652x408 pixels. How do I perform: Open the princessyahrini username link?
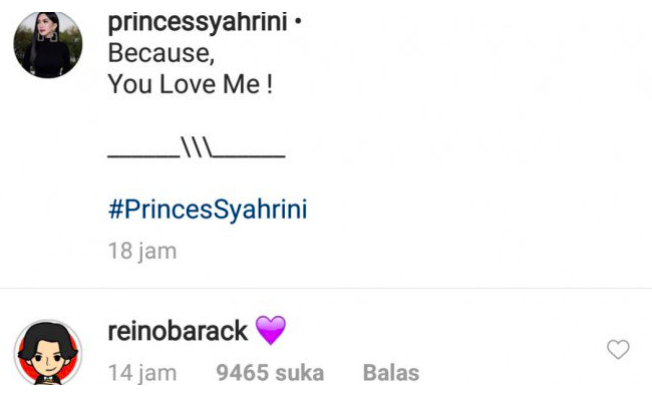tap(198, 22)
